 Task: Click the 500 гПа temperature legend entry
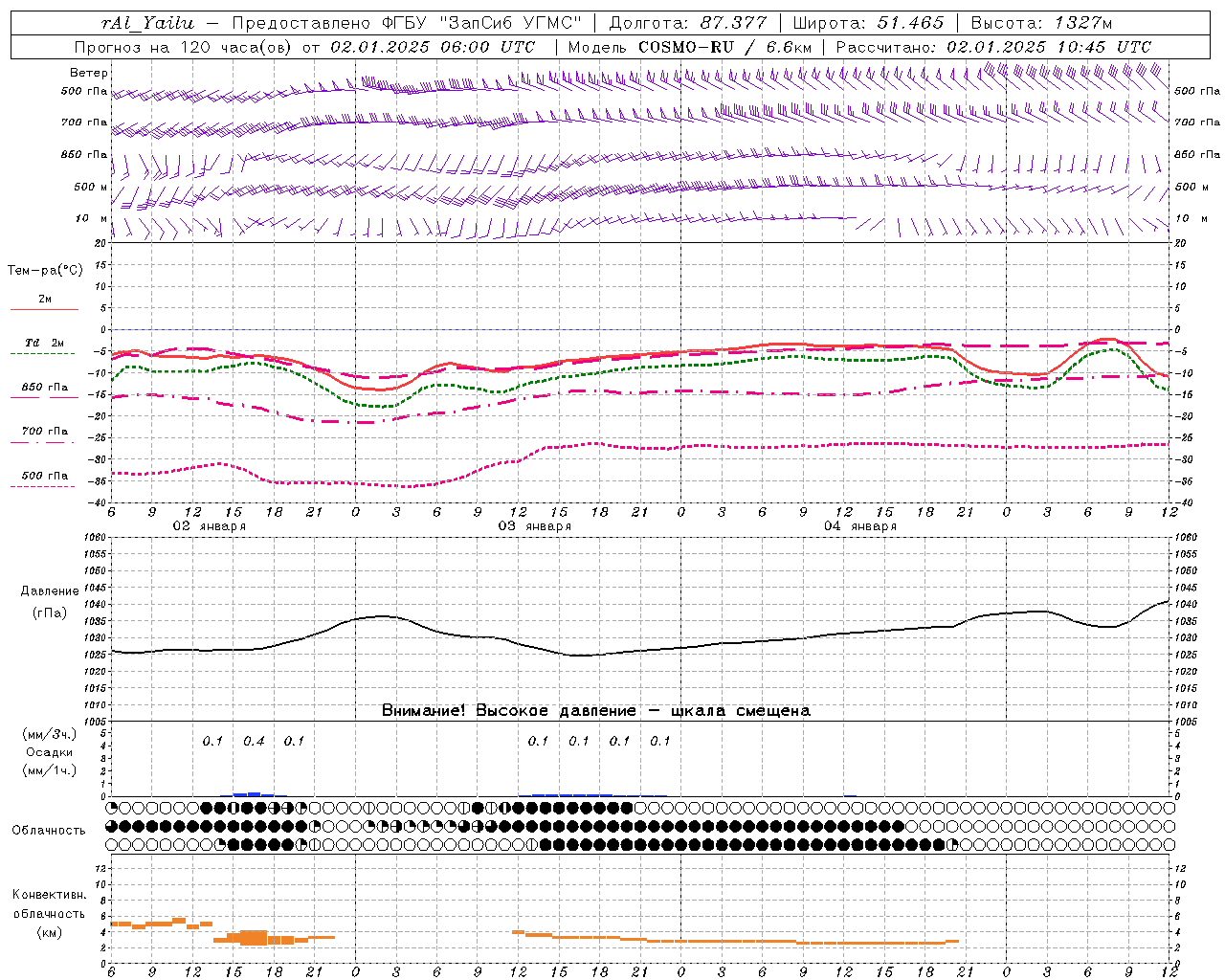tap(45, 475)
